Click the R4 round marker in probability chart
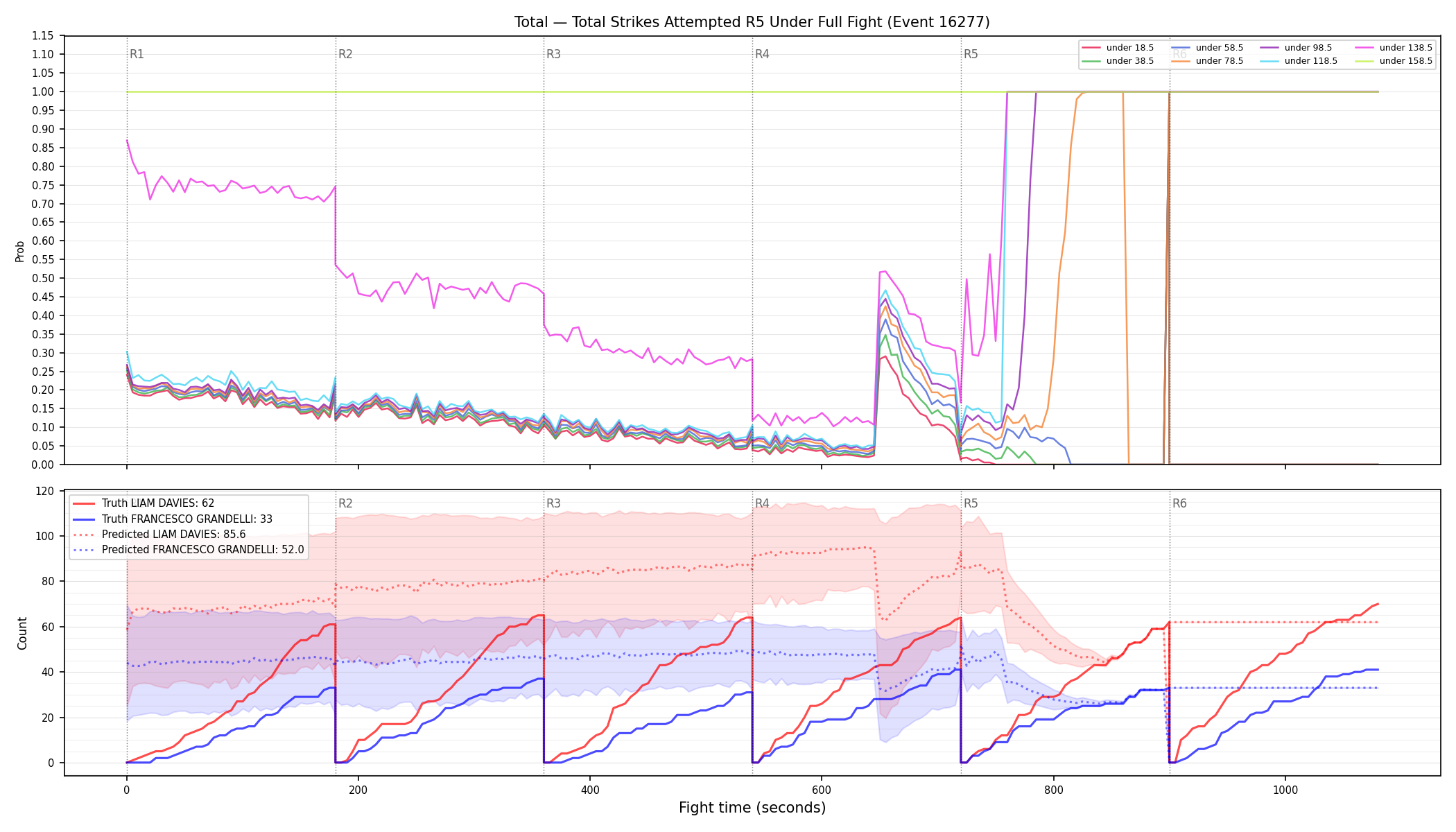Image resolution: width=1456 pixels, height=832 pixels. 762,54
